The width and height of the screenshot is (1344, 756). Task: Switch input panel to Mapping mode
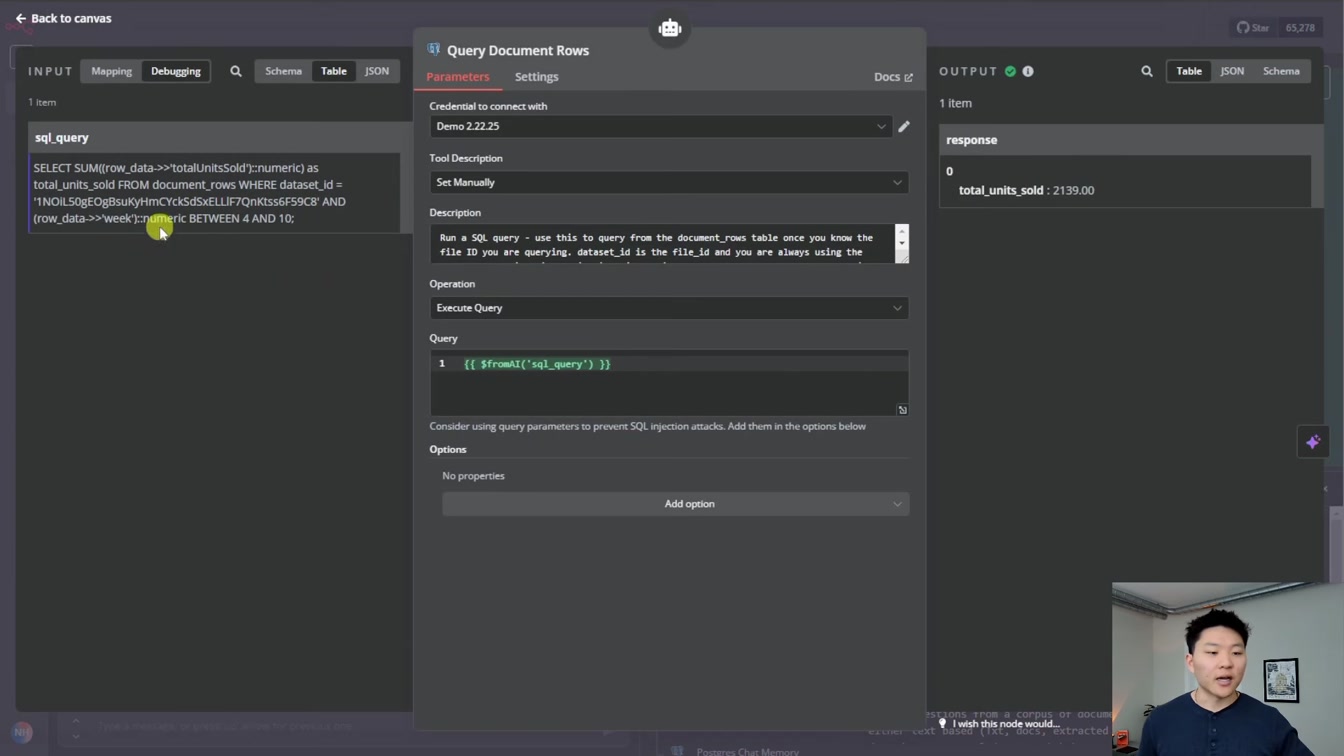[111, 71]
